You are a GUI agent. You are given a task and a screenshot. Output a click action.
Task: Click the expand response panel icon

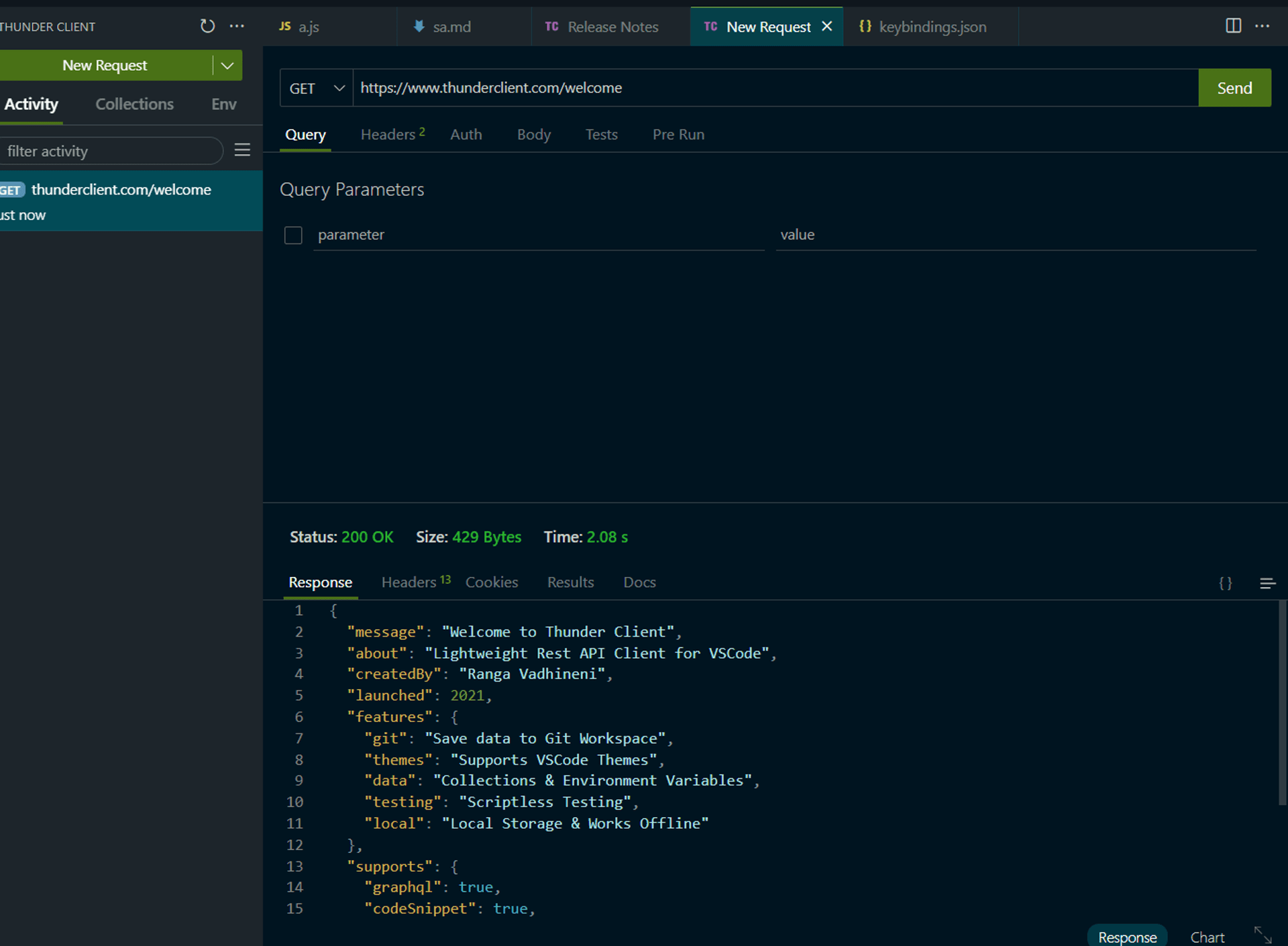1263,935
